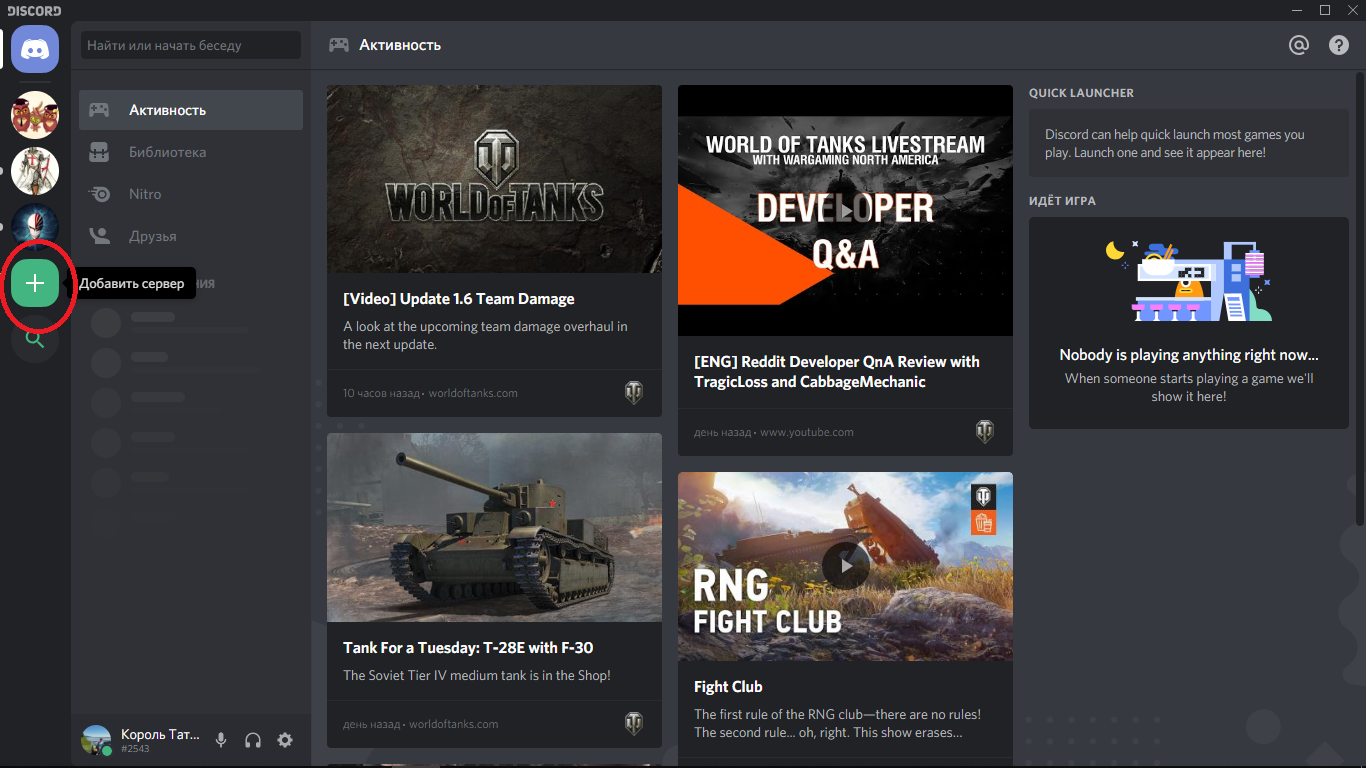The image size is (1366, 770).
Task: Click World of Tanks icon on Update 1.6 card
Action: tap(634, 393)
